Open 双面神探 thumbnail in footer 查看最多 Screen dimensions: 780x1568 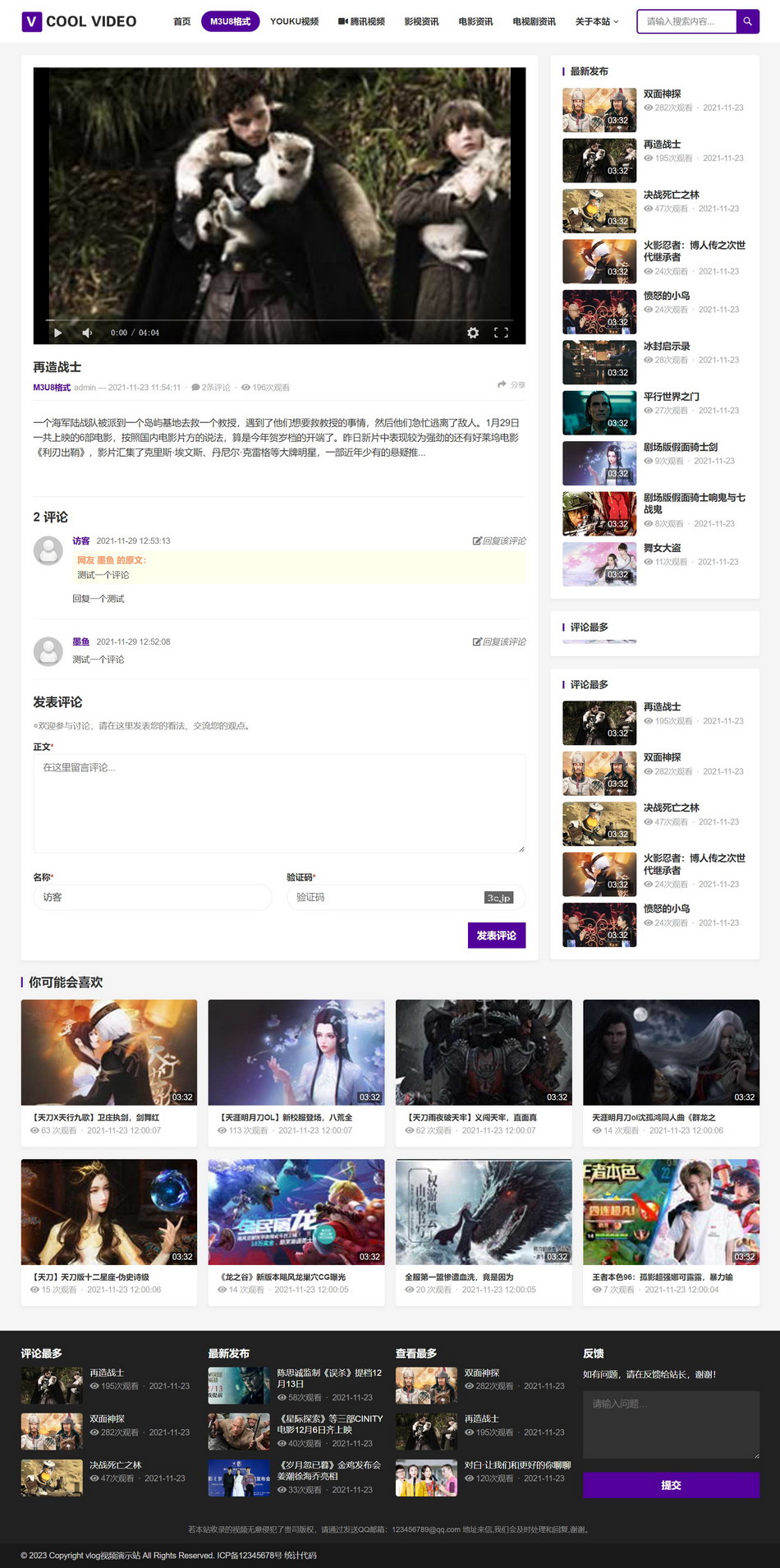(426, 1385)
